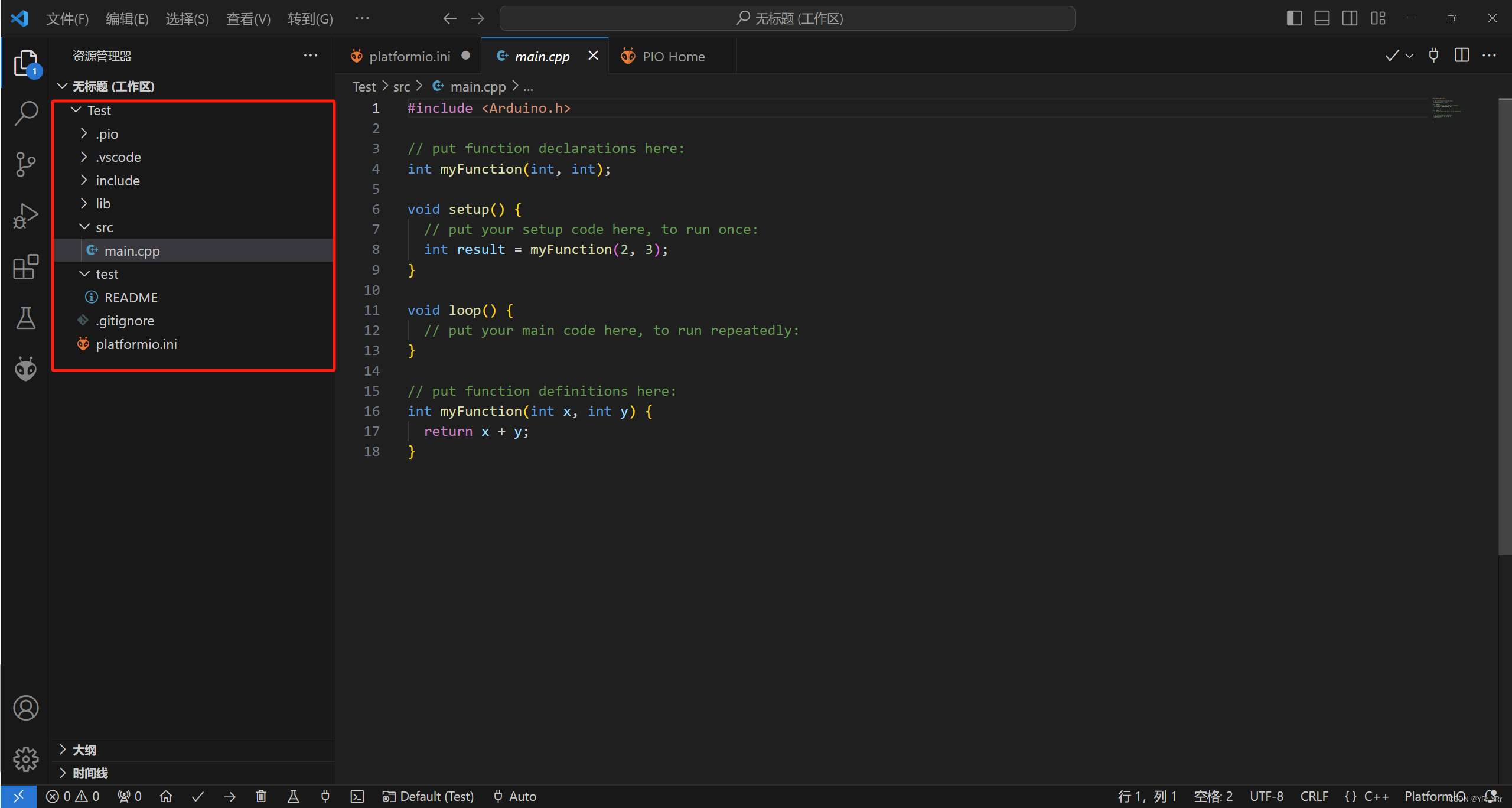The width and height of the screenshot is (1512, 808).
Task: Collapse the src folder
Action: [x=104, y=227]
